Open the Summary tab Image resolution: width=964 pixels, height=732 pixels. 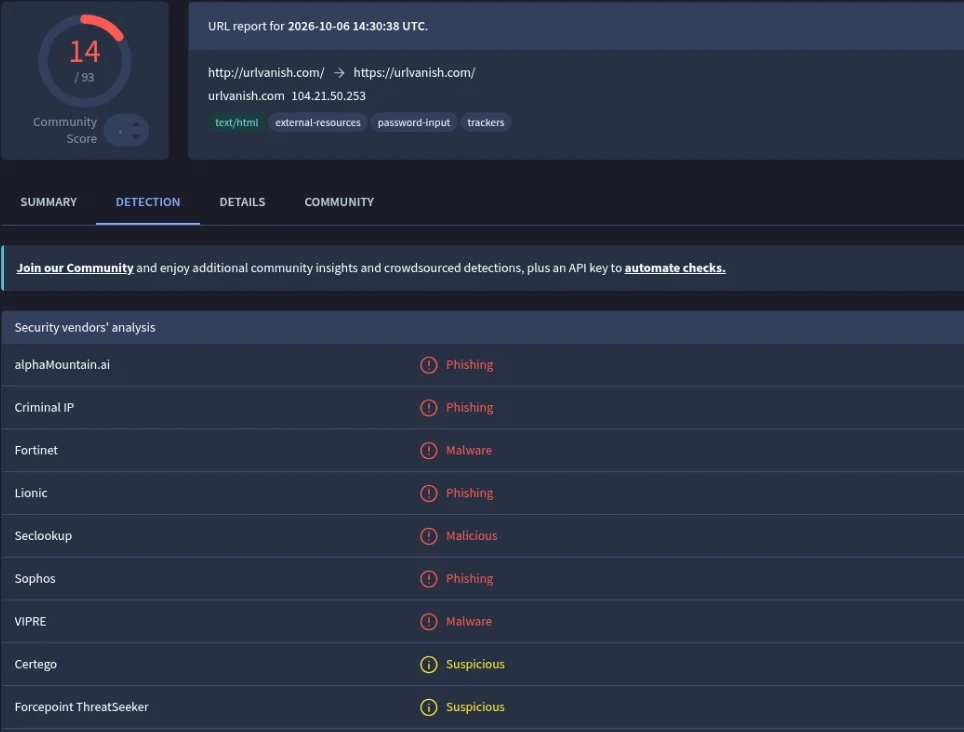coord(49,202)
